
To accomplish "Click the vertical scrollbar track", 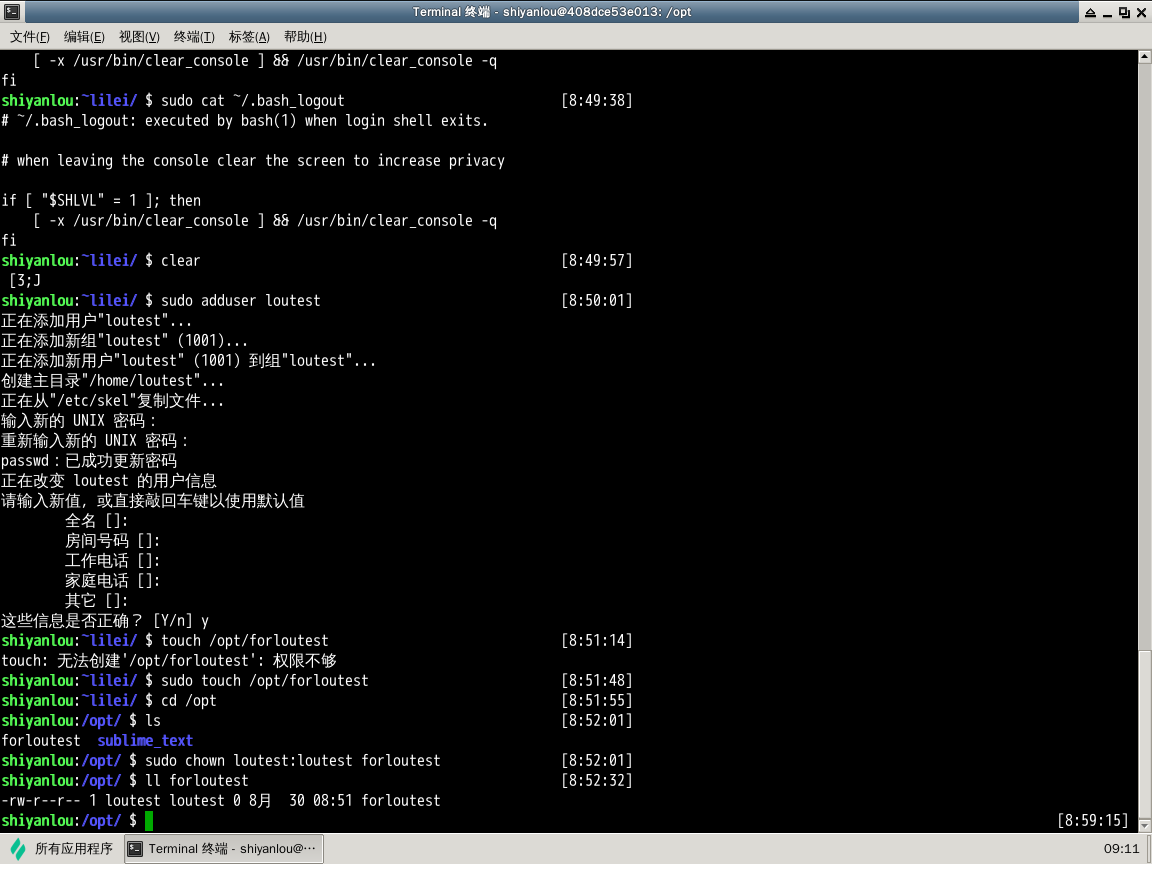I will tap(1145, 353).
